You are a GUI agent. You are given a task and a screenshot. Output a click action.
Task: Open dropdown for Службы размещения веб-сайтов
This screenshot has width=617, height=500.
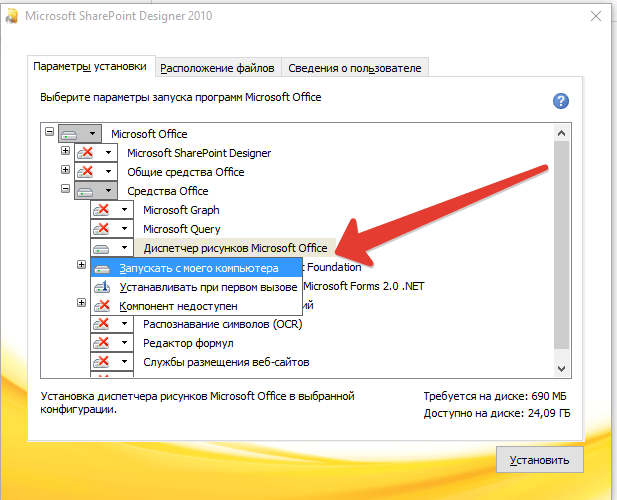pos(112,362)
